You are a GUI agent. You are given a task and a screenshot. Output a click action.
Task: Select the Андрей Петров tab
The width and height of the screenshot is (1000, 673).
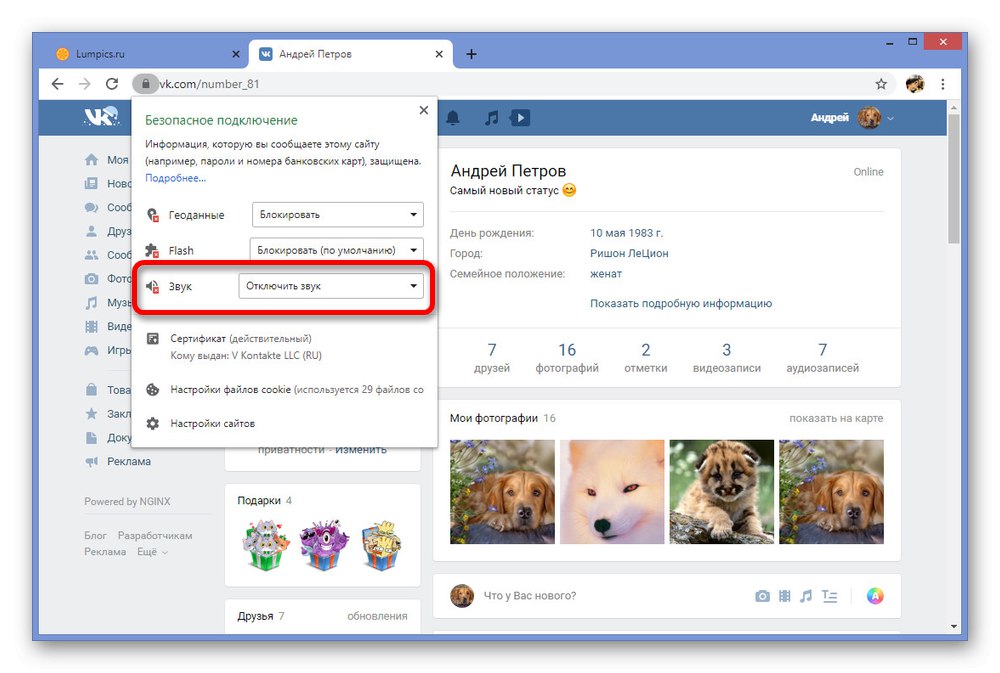349,54
